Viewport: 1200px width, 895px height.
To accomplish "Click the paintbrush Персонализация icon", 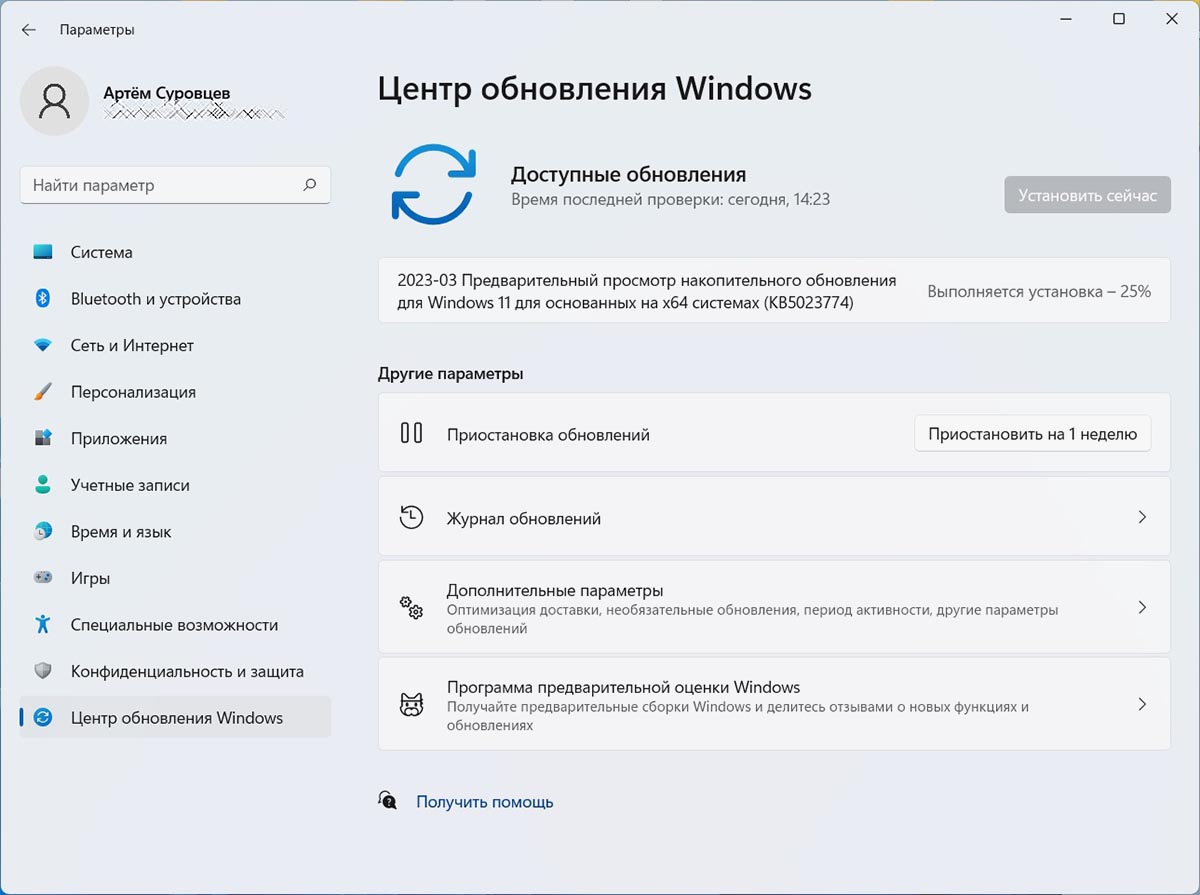I will pyautogui.click(x=43, y=392).
